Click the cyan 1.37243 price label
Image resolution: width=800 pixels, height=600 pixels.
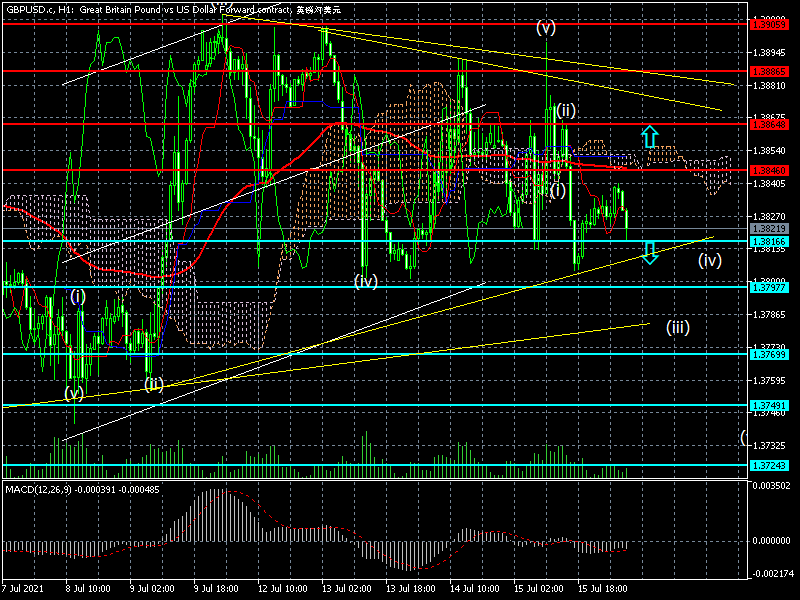coord(769,466)
